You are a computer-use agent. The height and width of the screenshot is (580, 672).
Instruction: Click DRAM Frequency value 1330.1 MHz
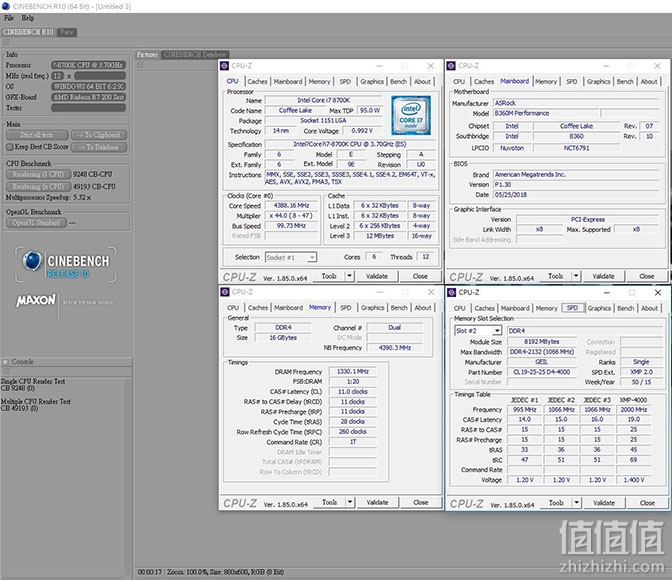click(352, 371)
